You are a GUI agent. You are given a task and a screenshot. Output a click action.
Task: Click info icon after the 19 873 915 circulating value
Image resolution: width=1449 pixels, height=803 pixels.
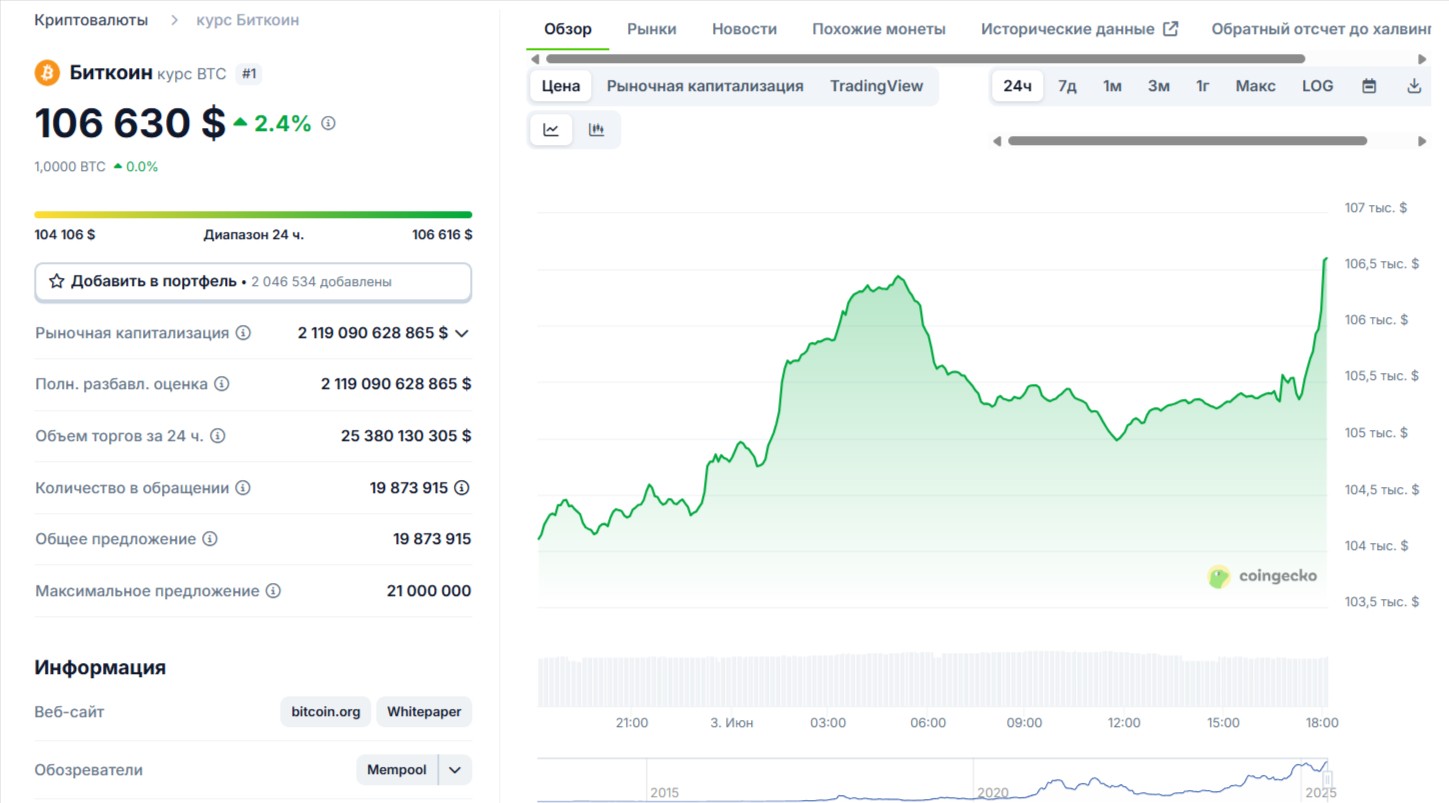click(462, 488)
